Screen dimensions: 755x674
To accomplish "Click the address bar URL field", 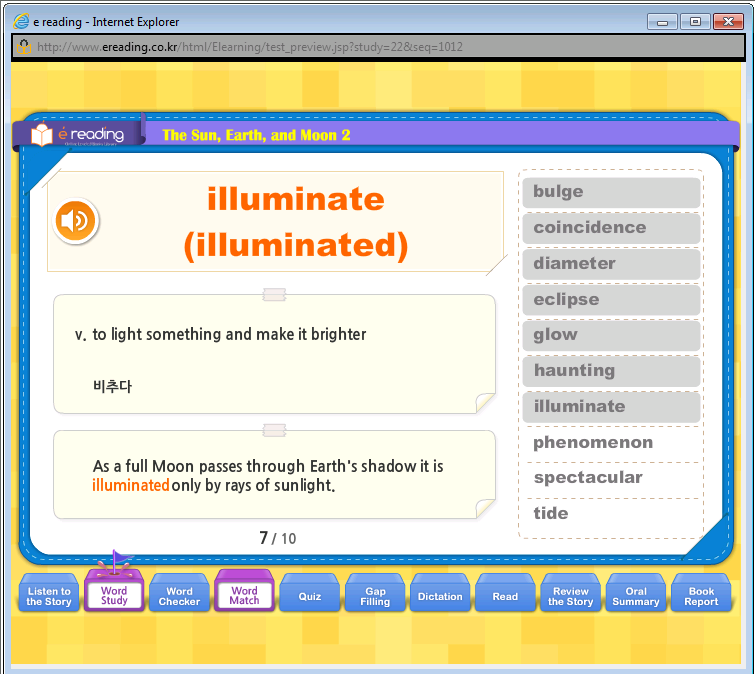I will point(378,47).
